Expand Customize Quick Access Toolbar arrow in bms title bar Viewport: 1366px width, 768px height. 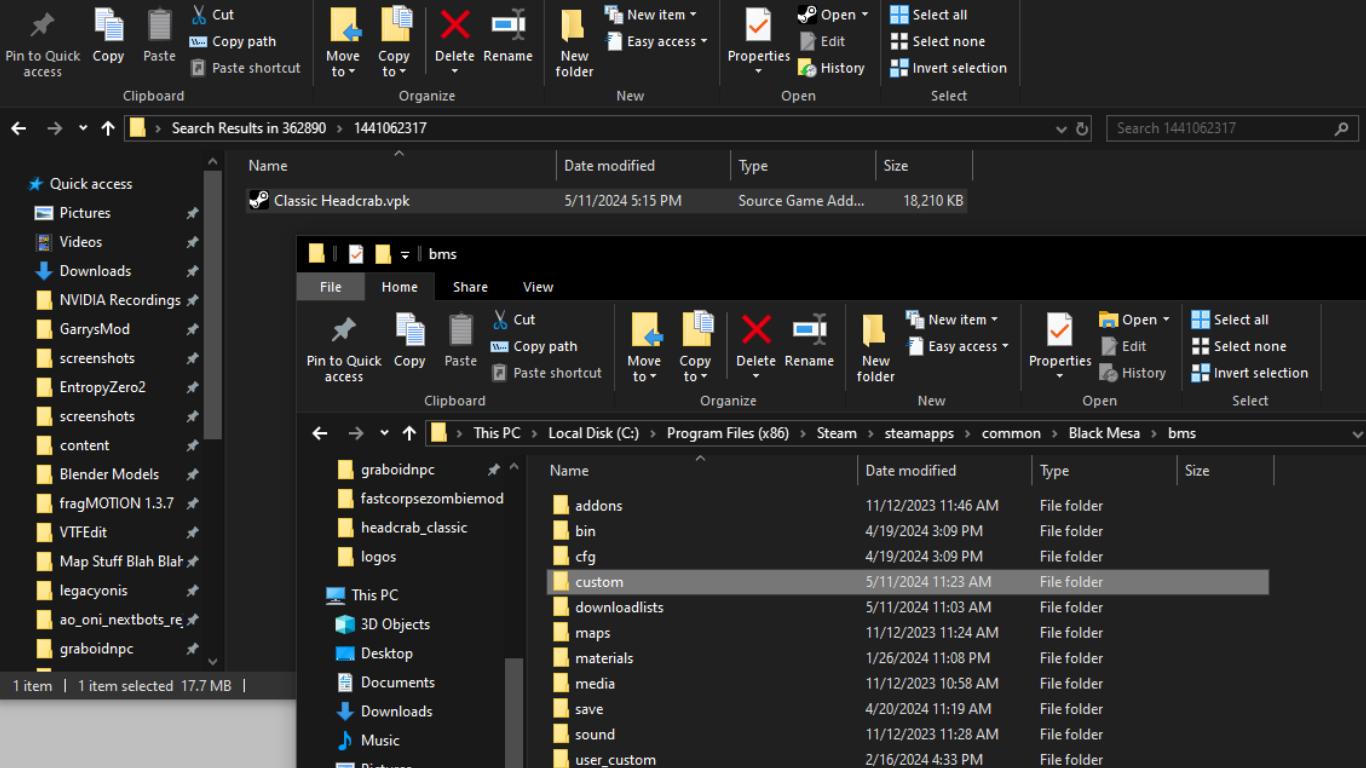[x=405, y=255]
